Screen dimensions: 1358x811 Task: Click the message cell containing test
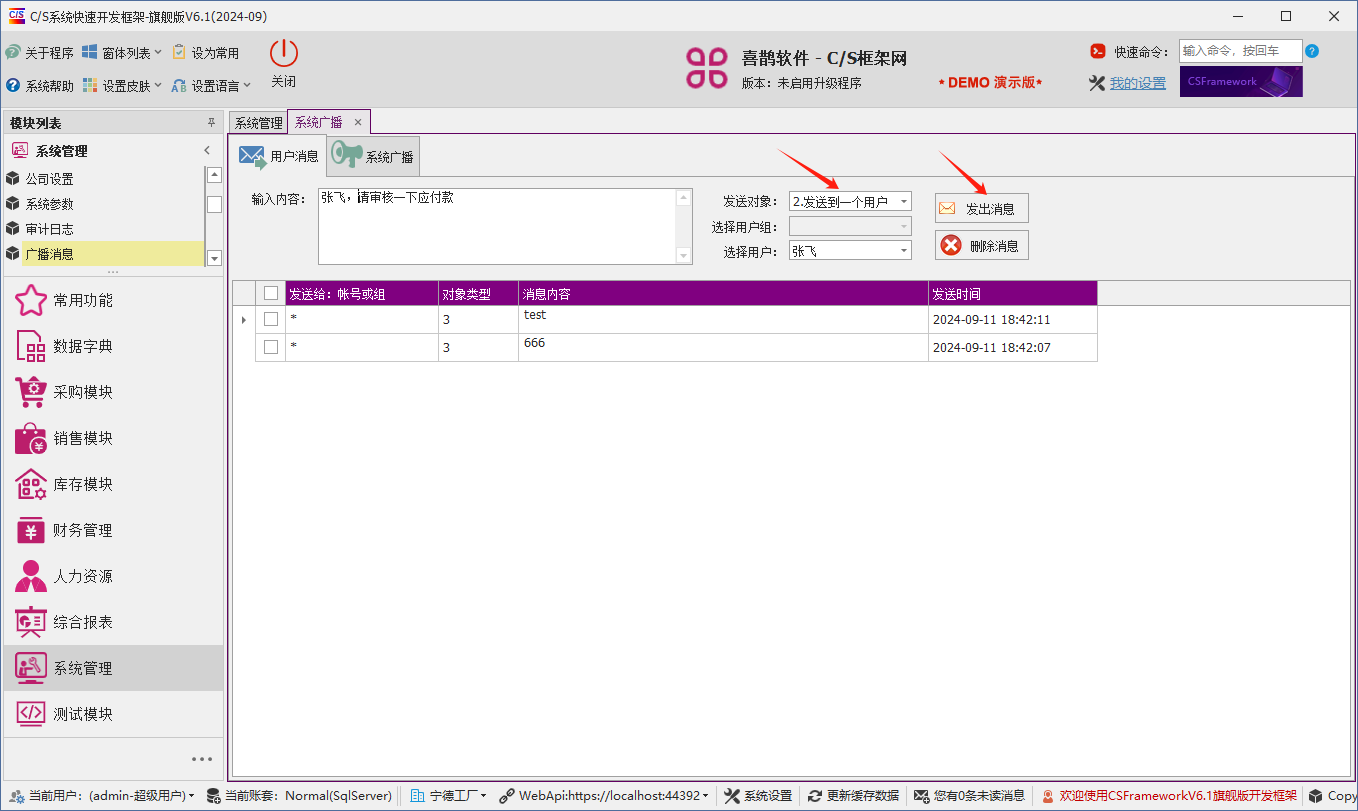pyautogui.click(x=723, y=320)
